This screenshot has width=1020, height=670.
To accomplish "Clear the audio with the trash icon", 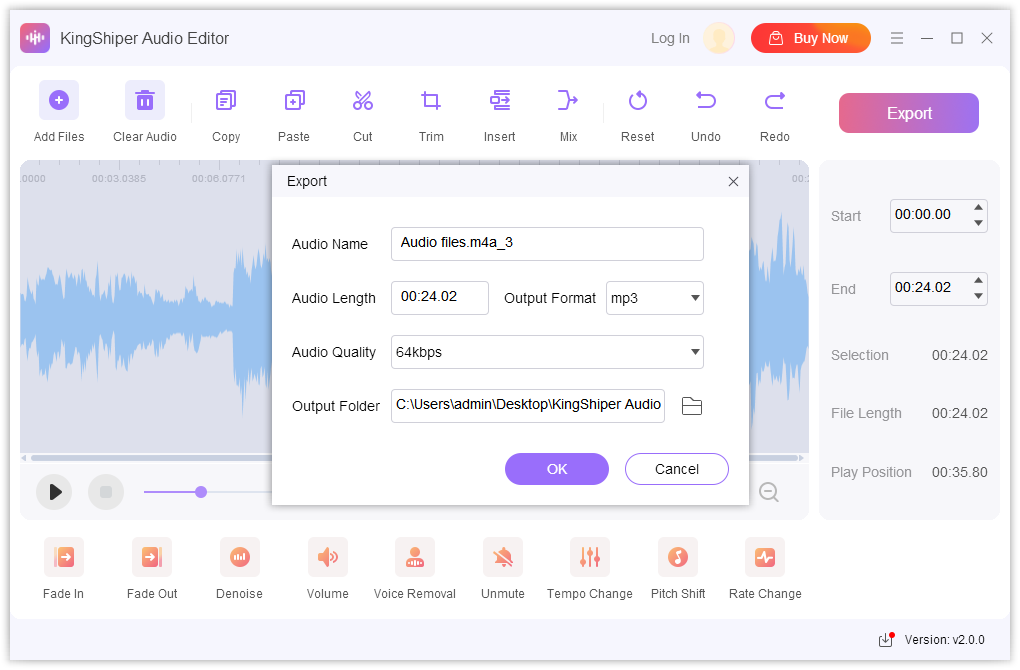I will [144, 100].
